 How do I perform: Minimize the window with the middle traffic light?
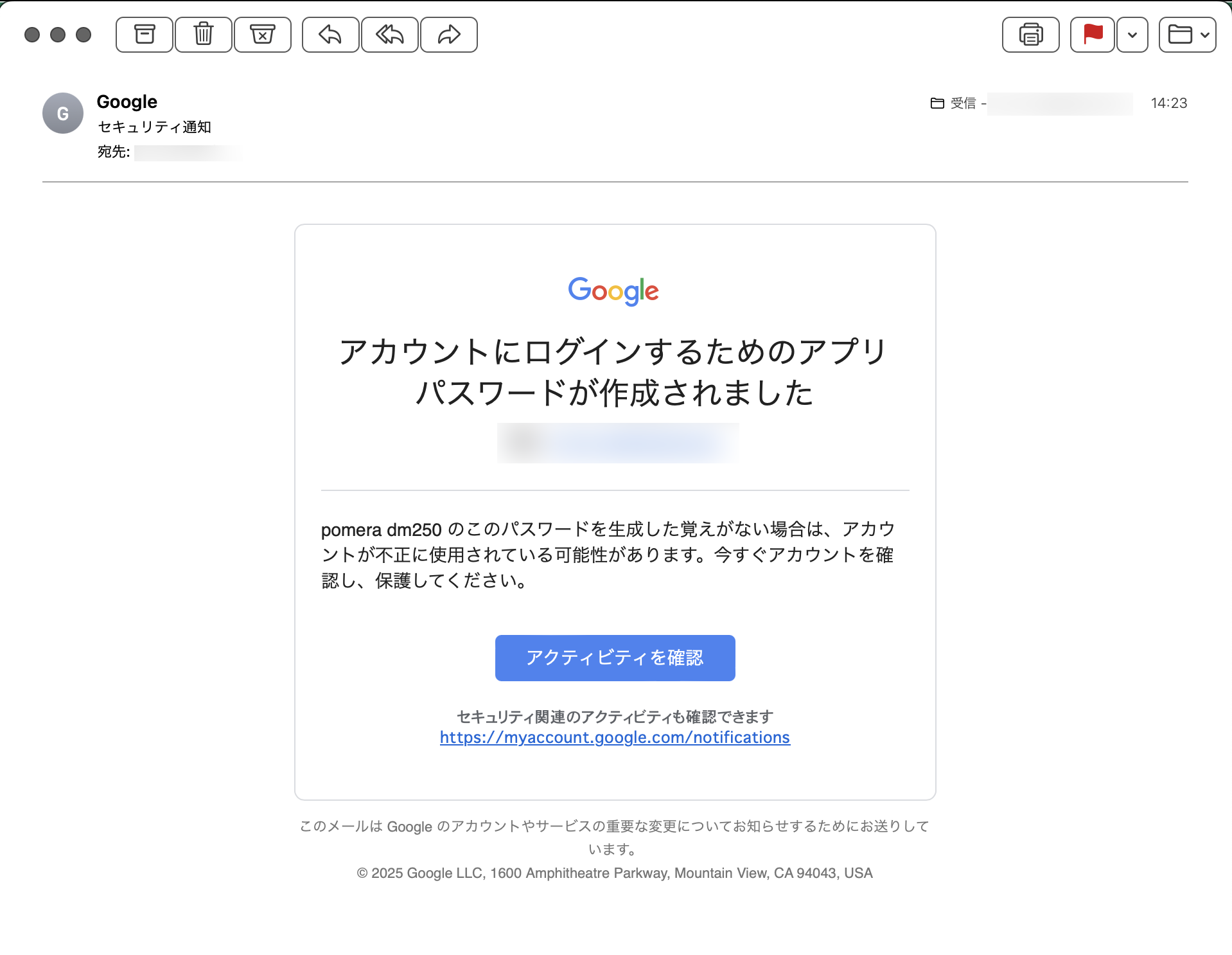(x=58, y=35)
